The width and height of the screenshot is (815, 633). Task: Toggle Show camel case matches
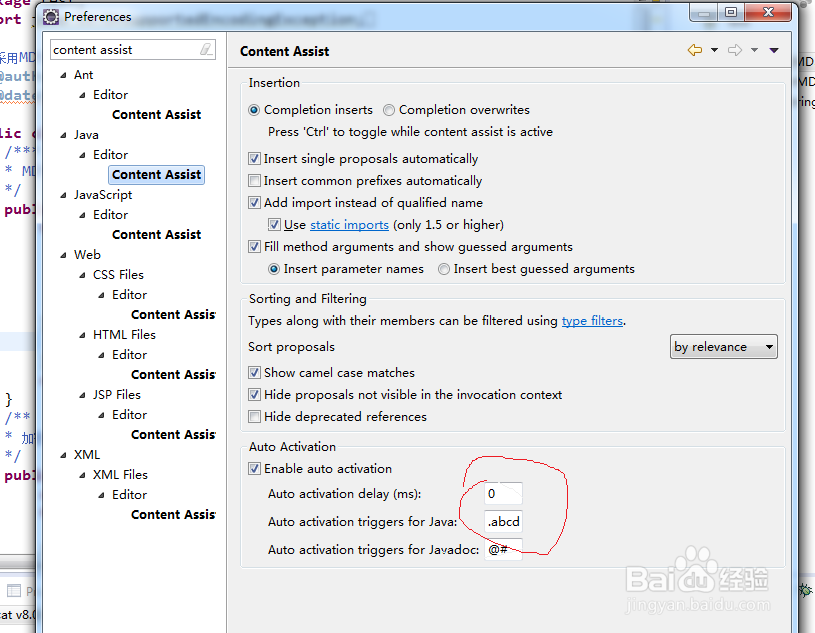click(254, 373)
